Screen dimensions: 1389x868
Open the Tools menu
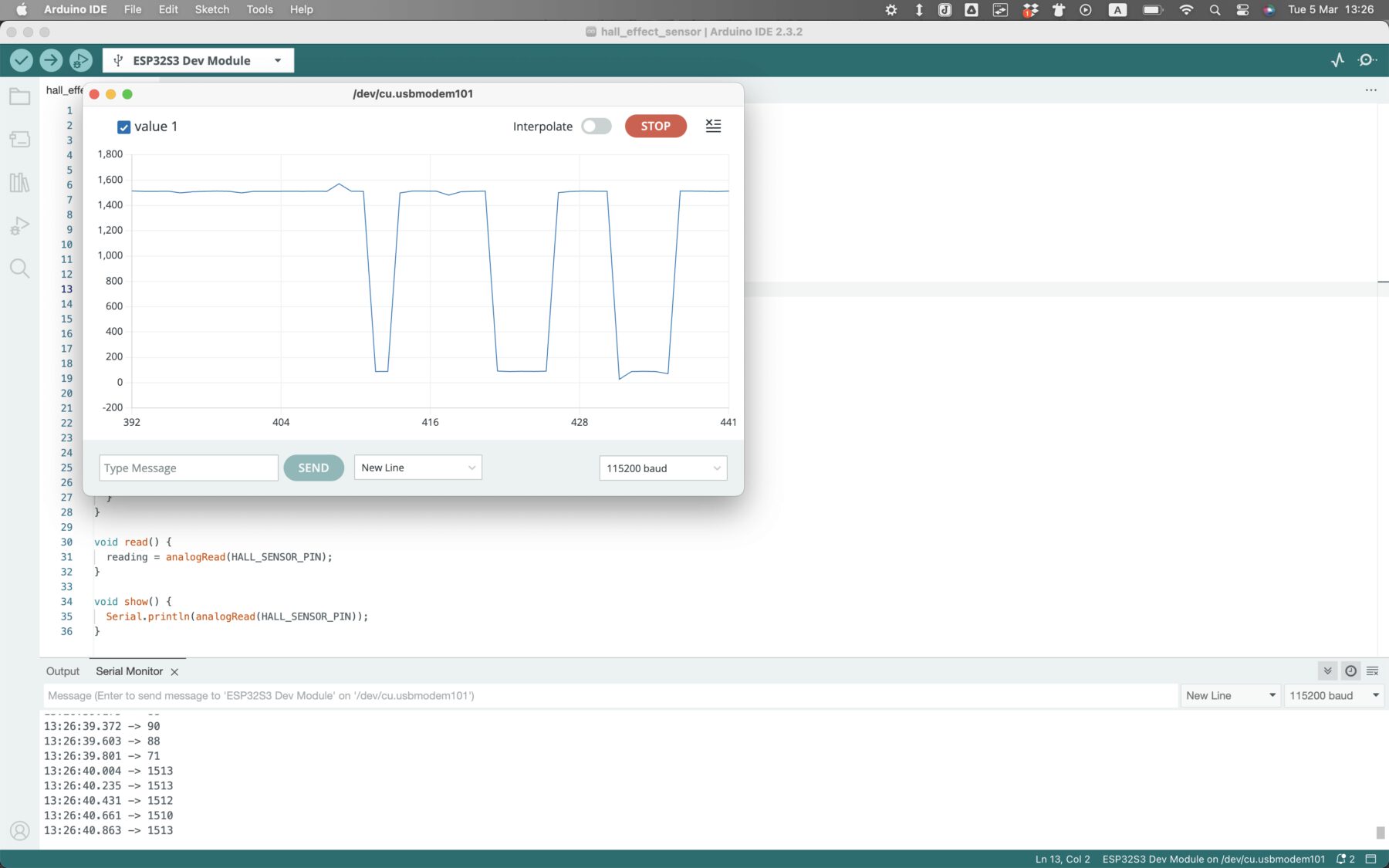point(259,9)
